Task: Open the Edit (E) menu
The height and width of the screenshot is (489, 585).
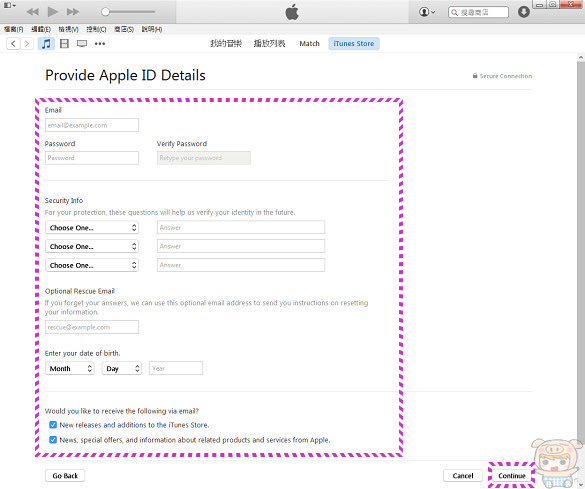Action: (41, 29)
